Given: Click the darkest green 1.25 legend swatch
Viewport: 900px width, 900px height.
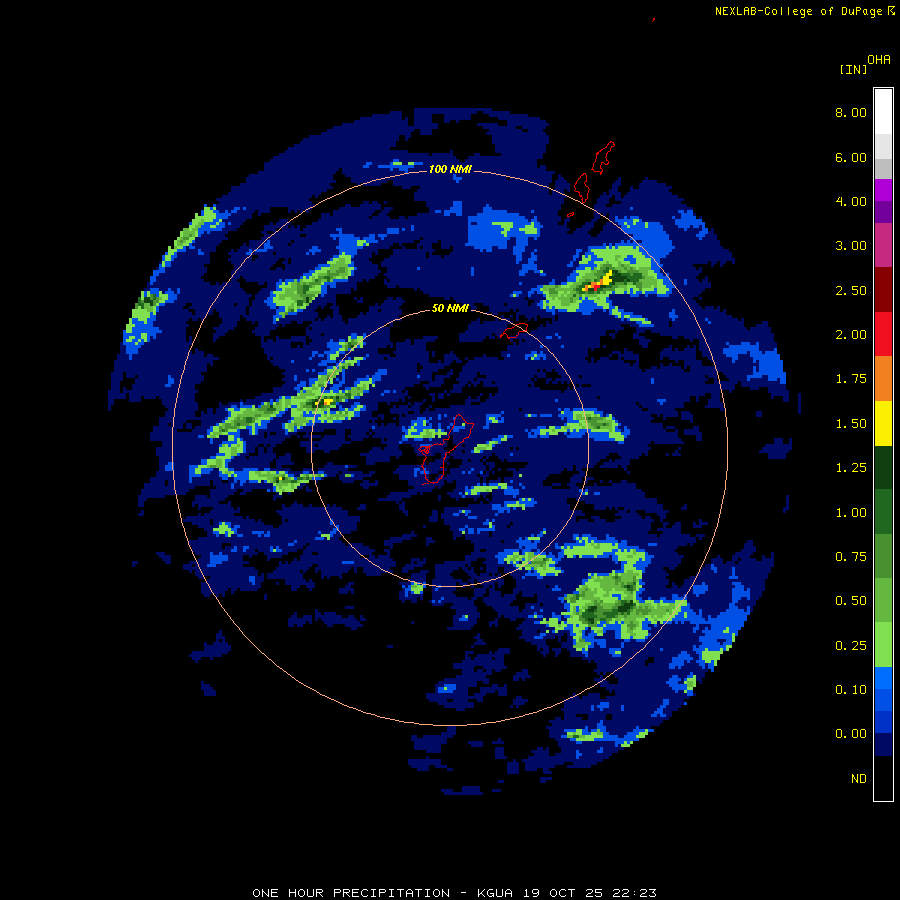Looking at the screenshot, I should (883, 468).
